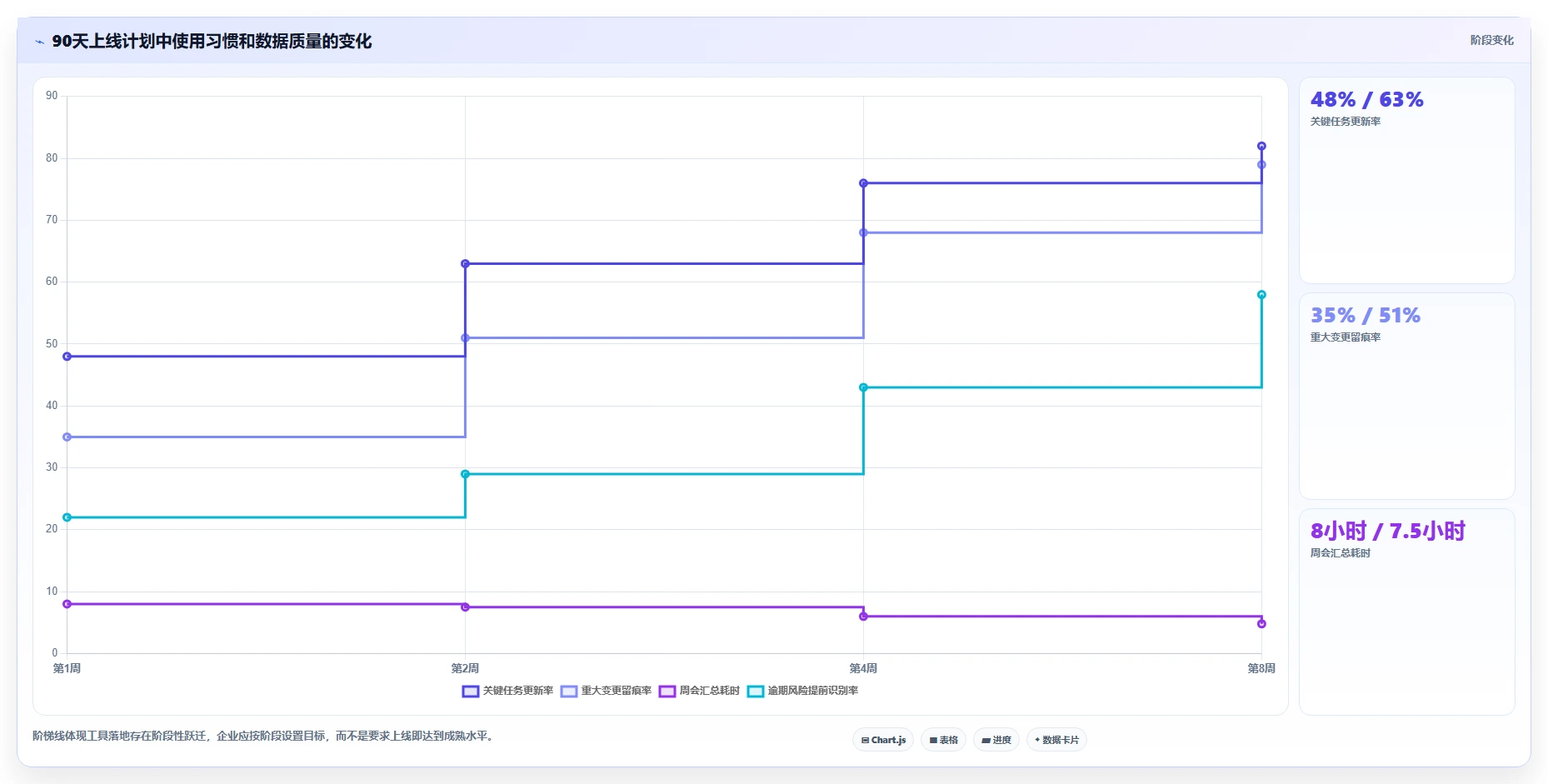Select the 关键任务更新率 point at 第4周
Screen dimensions: 1548x784
863,183
